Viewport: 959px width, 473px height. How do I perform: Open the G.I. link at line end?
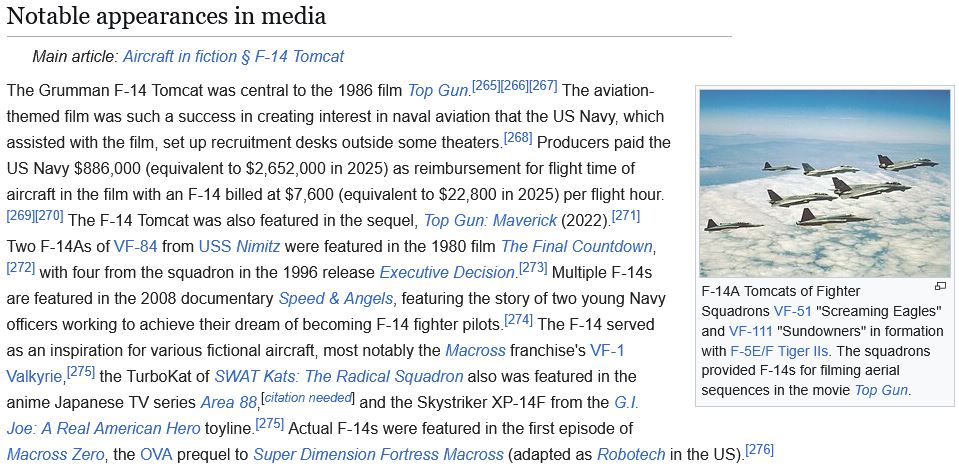click(x=626, y=403)
